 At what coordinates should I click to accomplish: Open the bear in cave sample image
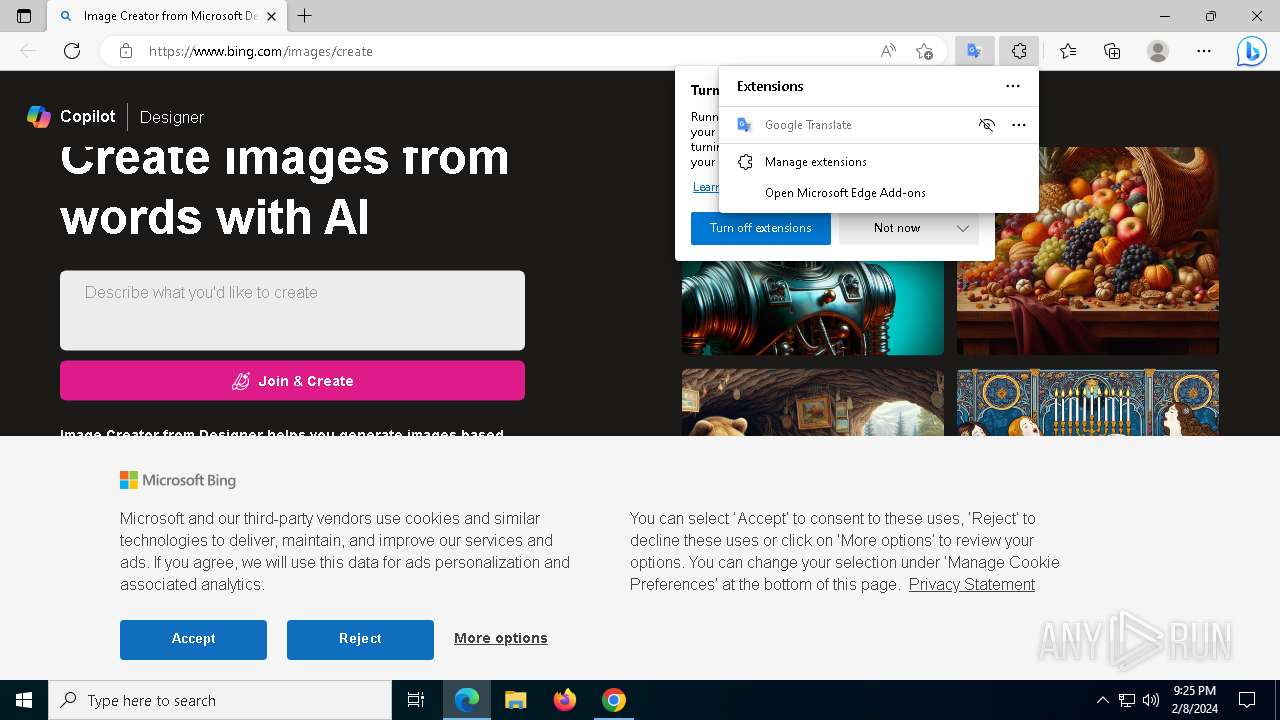click(x=813, y=403)
